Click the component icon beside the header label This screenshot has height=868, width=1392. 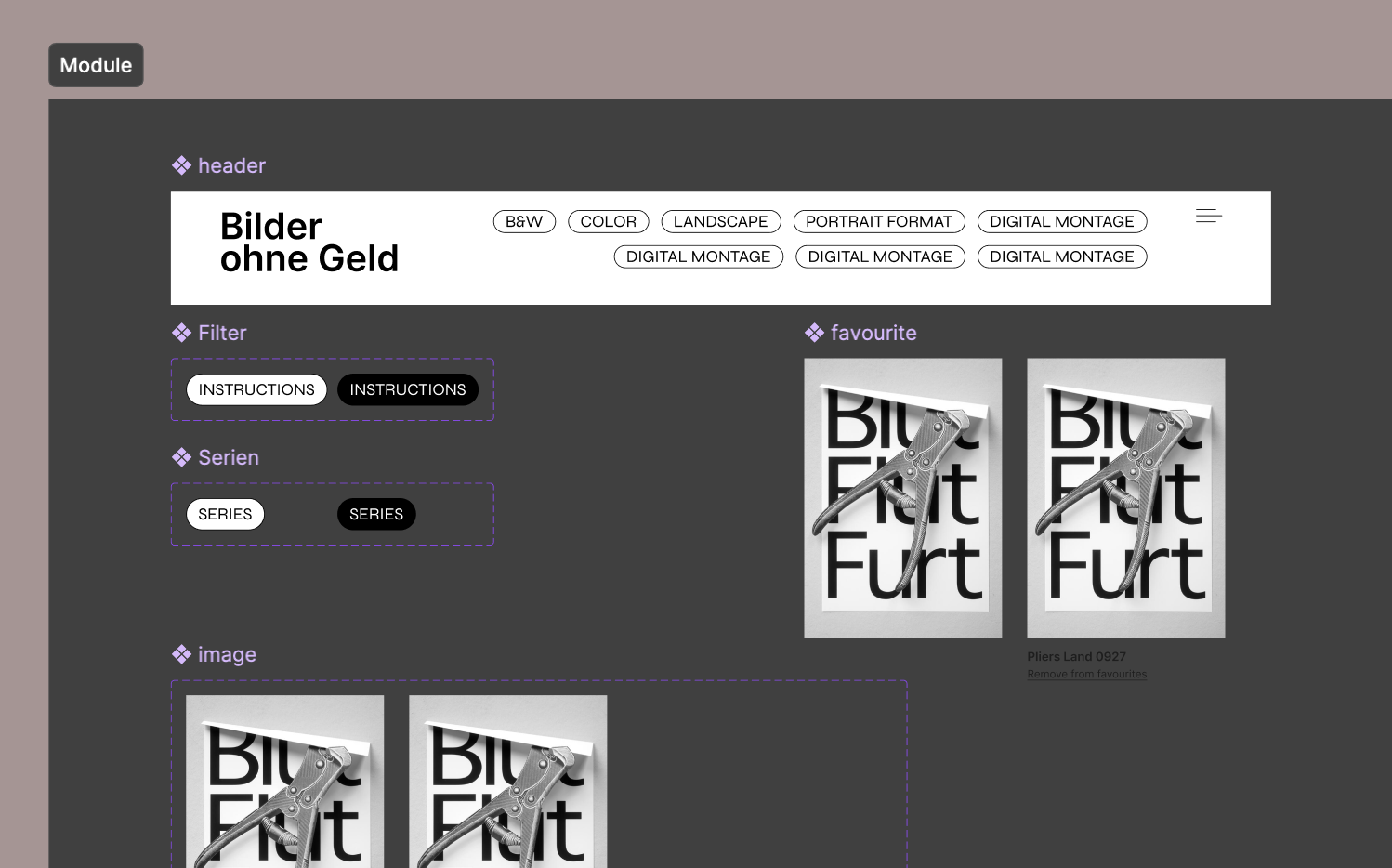point(181,165)
